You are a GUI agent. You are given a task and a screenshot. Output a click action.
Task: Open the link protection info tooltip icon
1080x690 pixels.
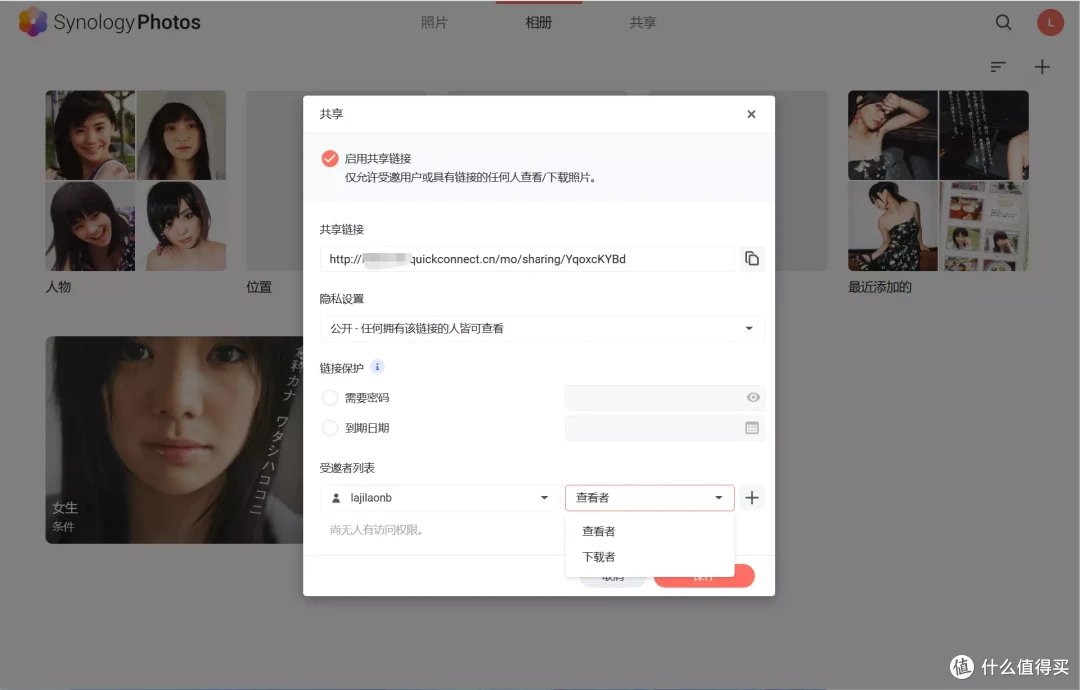click(x=376, y=366)
